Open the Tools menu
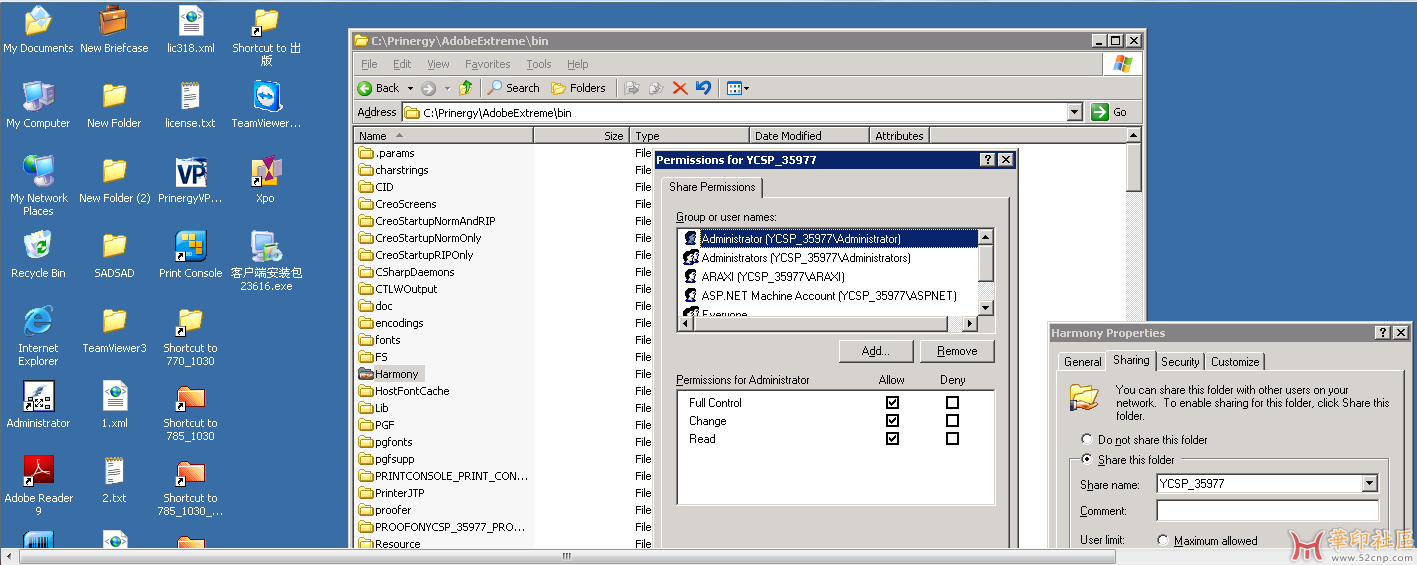Image resolution: width=1417 pixels, height=565 pixels. pyautogui.click(x=539, y=64)
